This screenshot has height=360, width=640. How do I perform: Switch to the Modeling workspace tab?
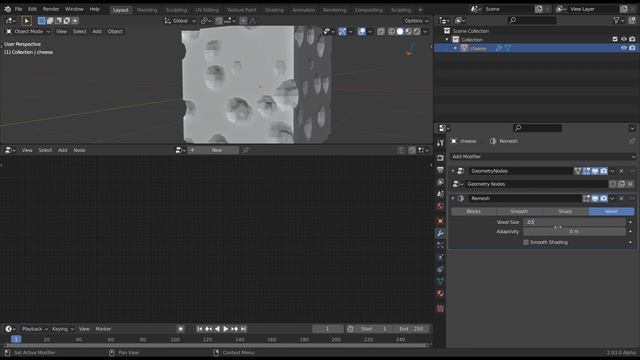pos(147,10)
